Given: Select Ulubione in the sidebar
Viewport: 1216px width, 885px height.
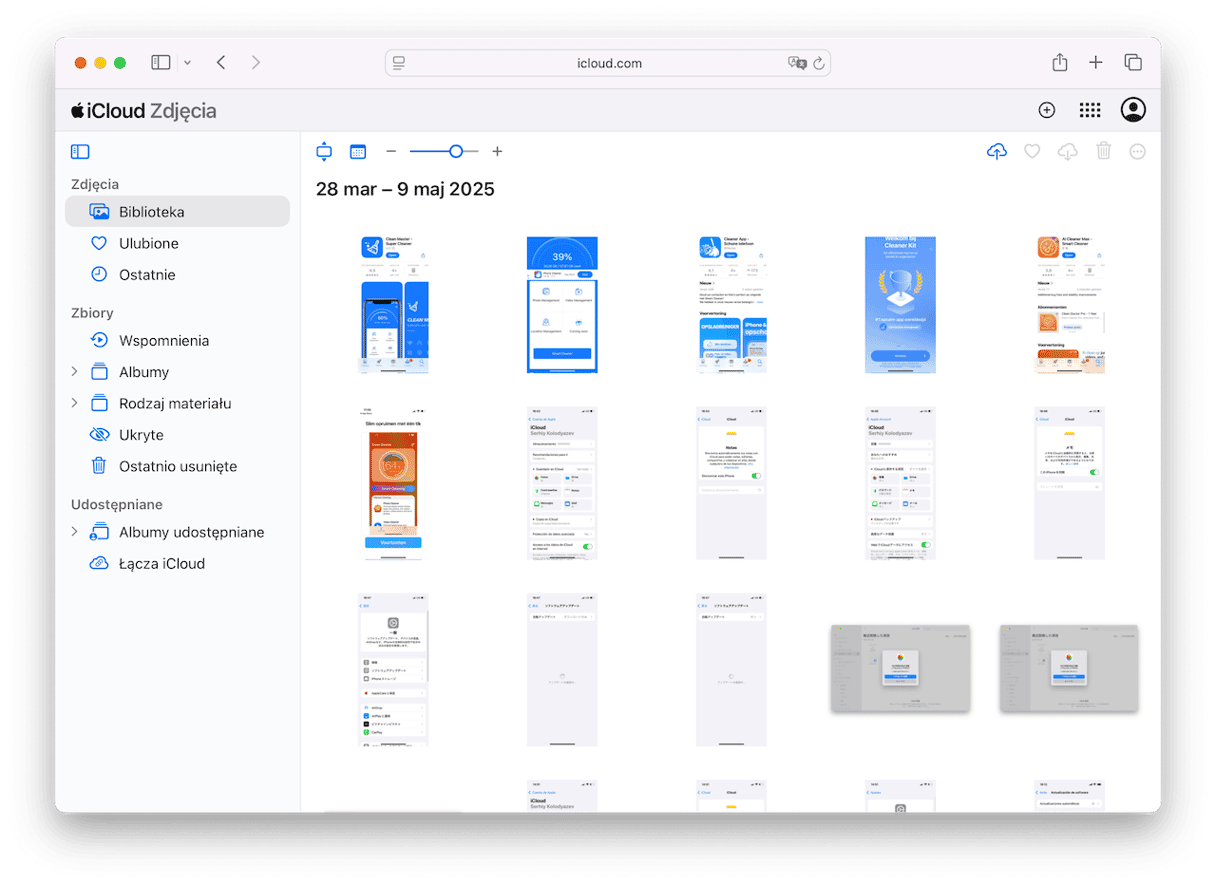Looking at the screenshot, I should click(148, 243).
